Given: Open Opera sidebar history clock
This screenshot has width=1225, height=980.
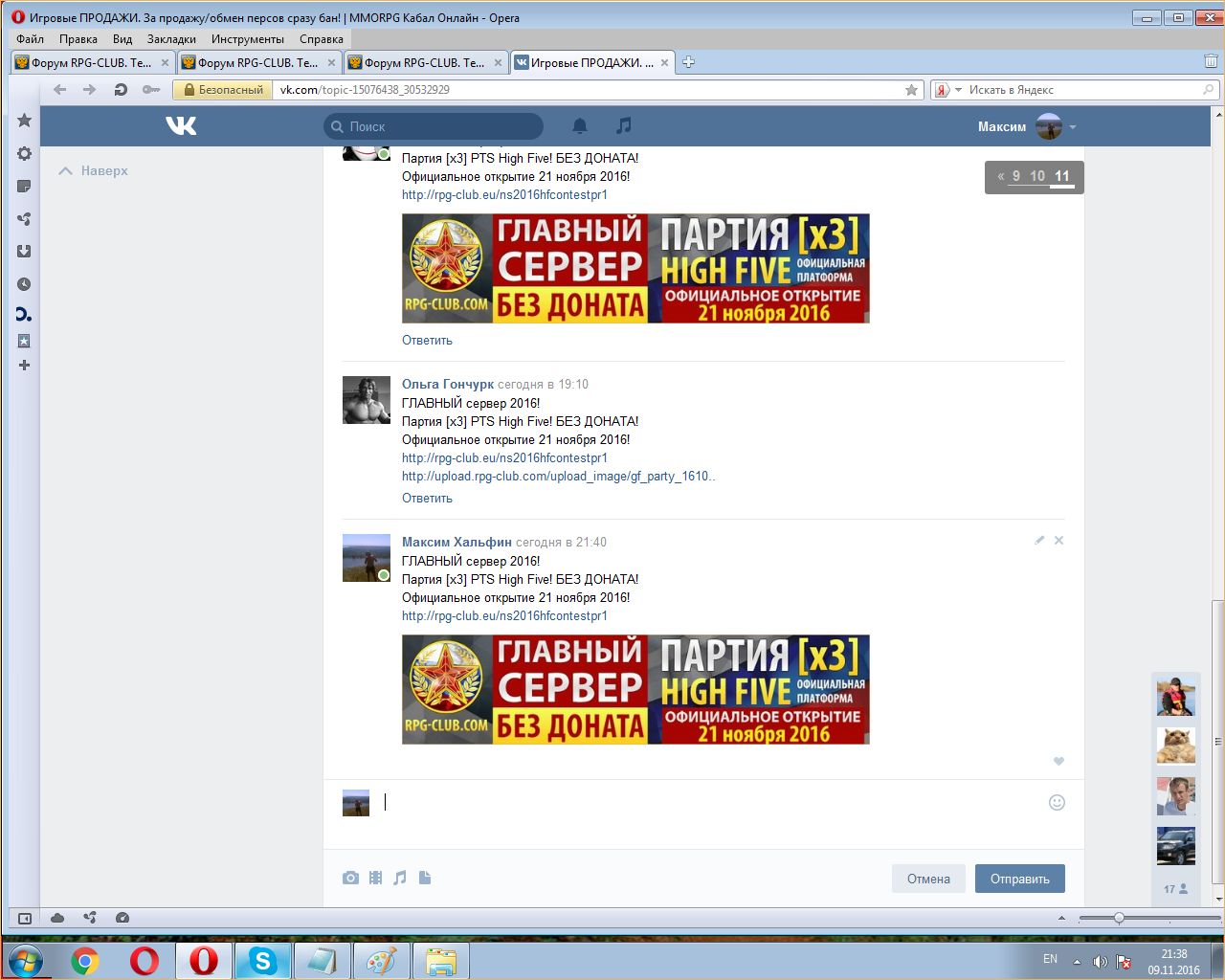Looking at the screenshot, I should click(25, 284).
